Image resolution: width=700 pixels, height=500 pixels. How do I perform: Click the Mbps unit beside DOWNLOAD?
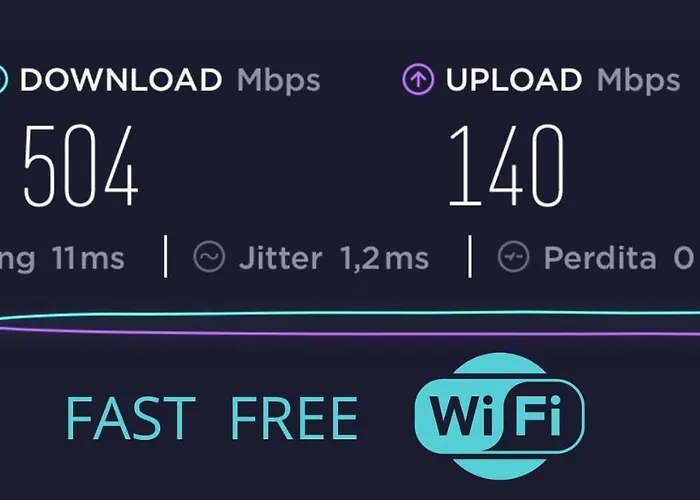[x=279, y=81]
